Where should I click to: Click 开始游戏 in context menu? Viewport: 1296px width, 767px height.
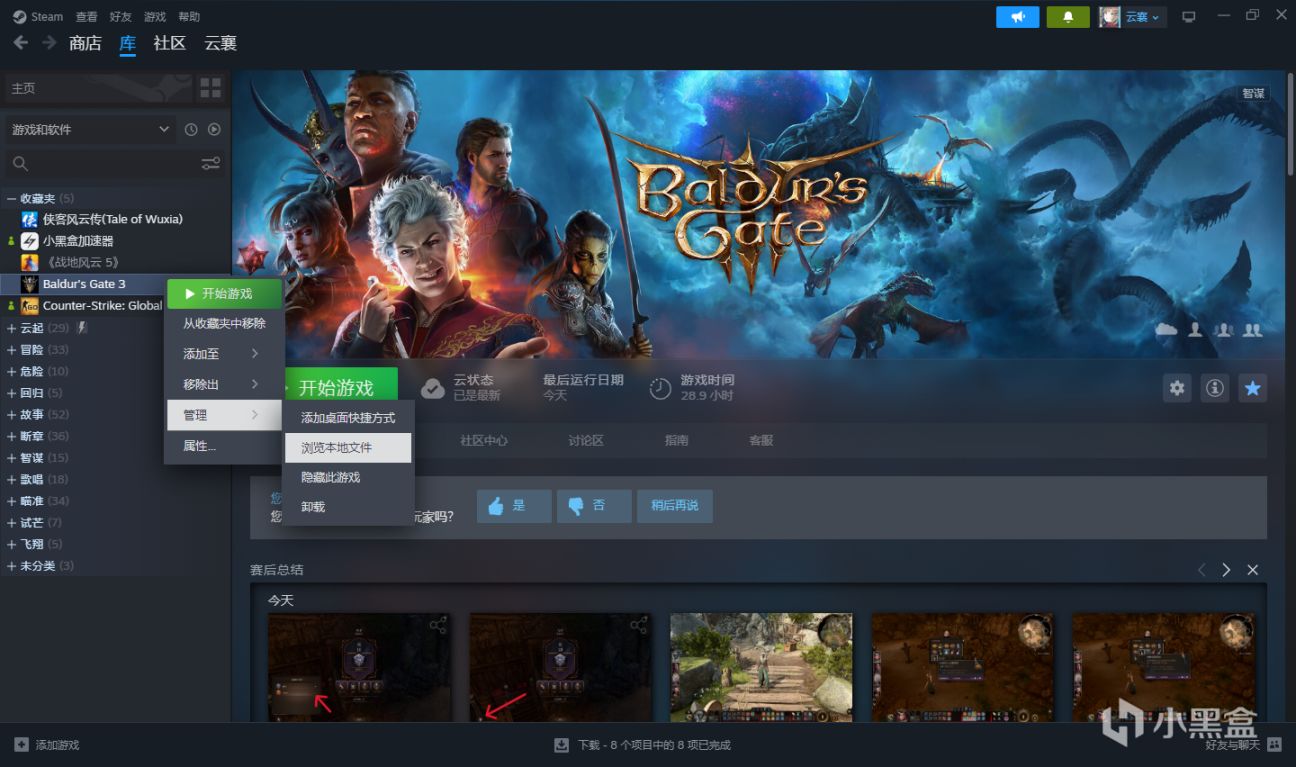click(x=225, y=294)
